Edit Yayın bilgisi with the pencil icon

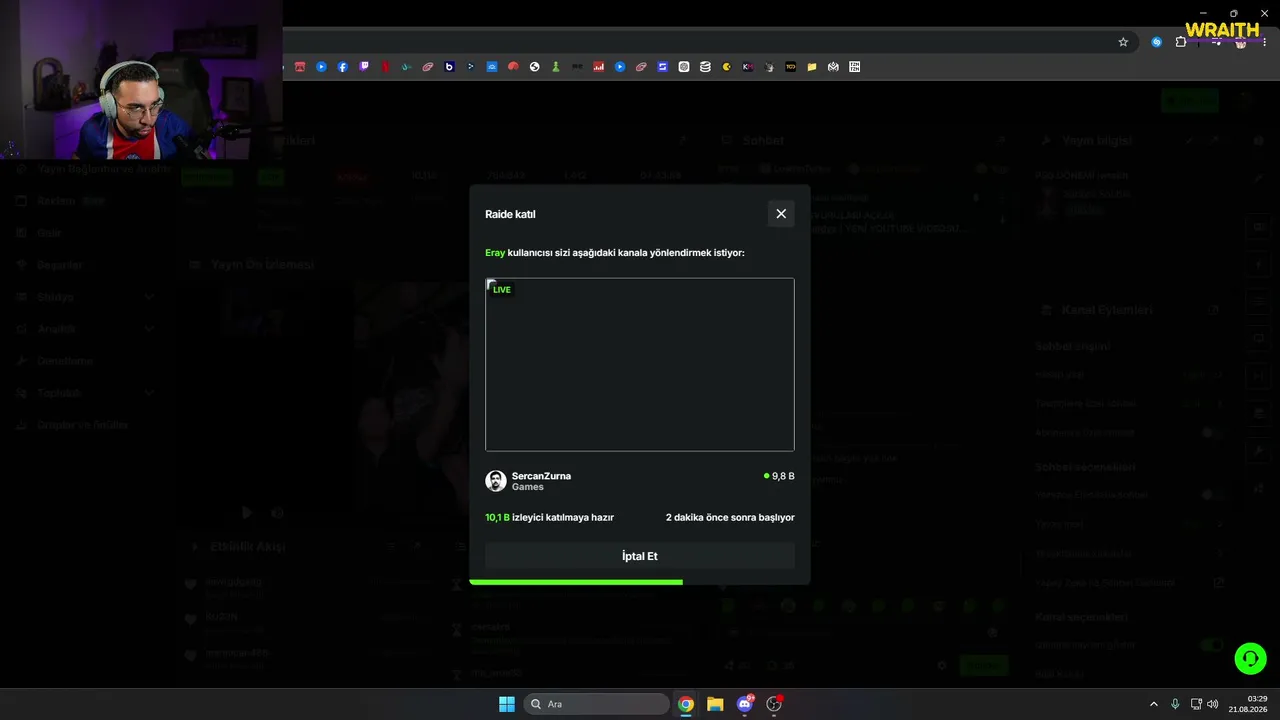coord(1190,141)
